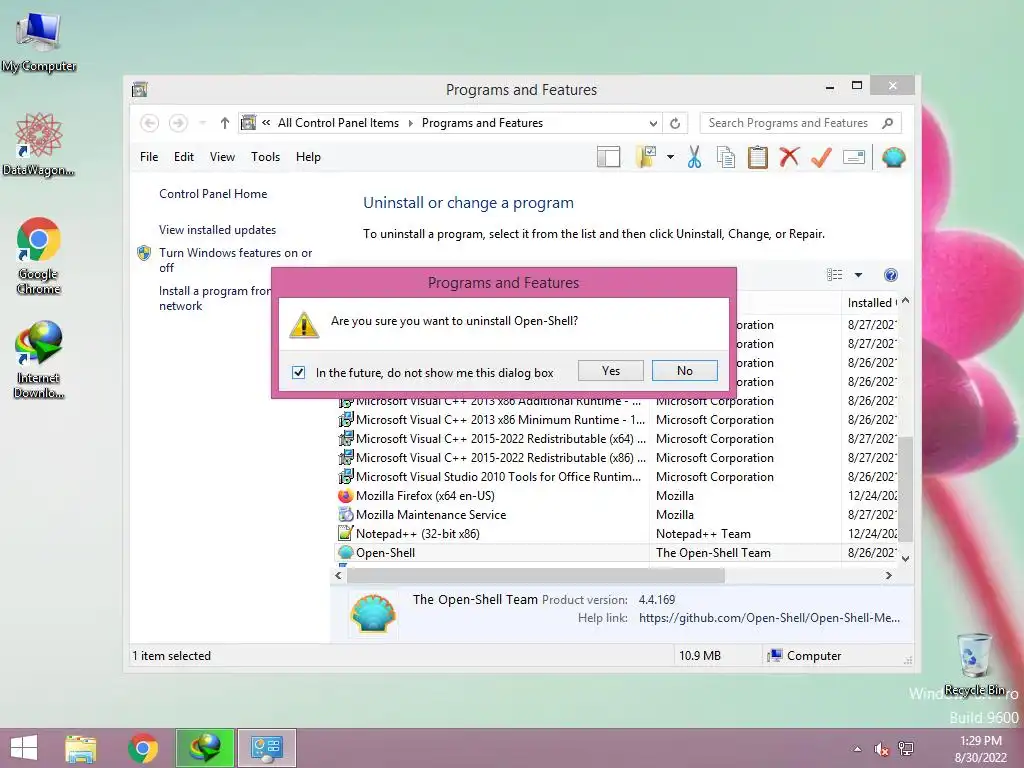1024x768 pixels.
Task: Refresh the Programs and Features view
Action: 675,123
